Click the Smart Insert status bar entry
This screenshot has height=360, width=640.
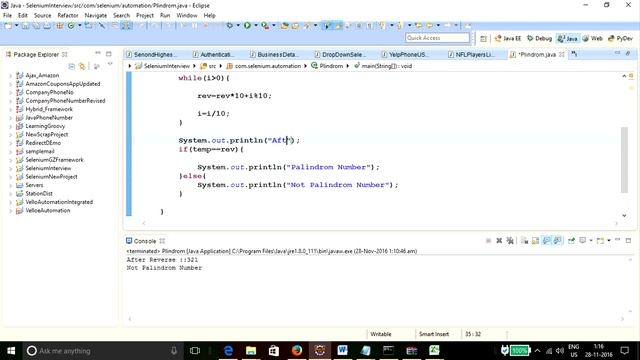[x=433, y=334]
